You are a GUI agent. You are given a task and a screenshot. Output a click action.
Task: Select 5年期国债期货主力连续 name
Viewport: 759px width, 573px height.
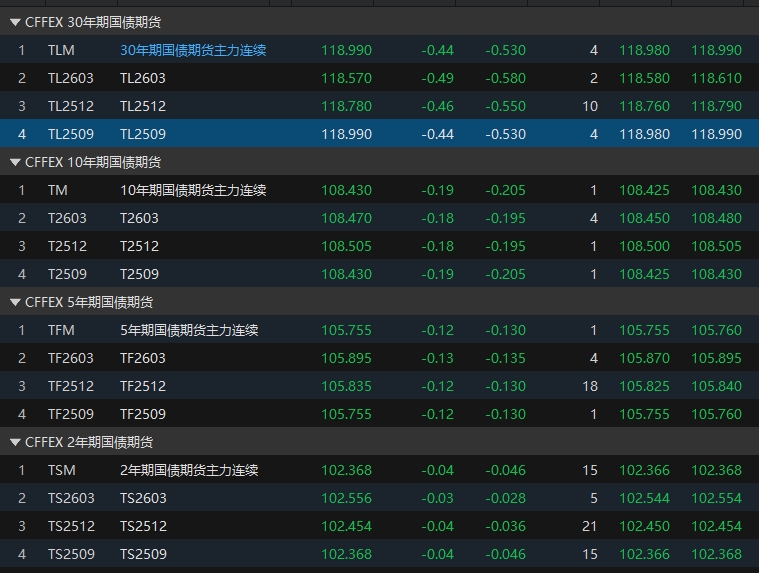(x=189, y=331)
